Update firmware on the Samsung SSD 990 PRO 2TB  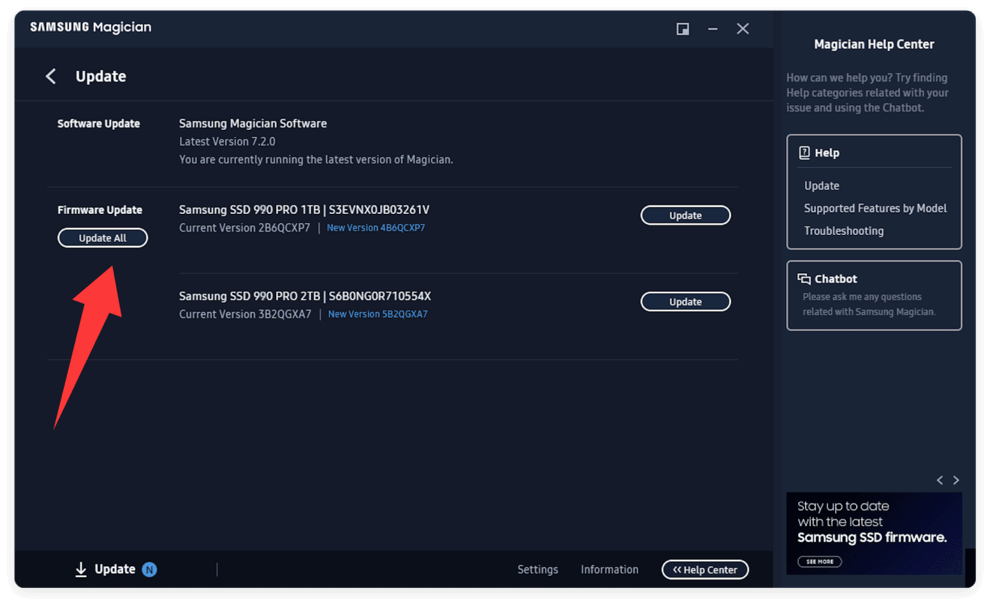point(685,301)
